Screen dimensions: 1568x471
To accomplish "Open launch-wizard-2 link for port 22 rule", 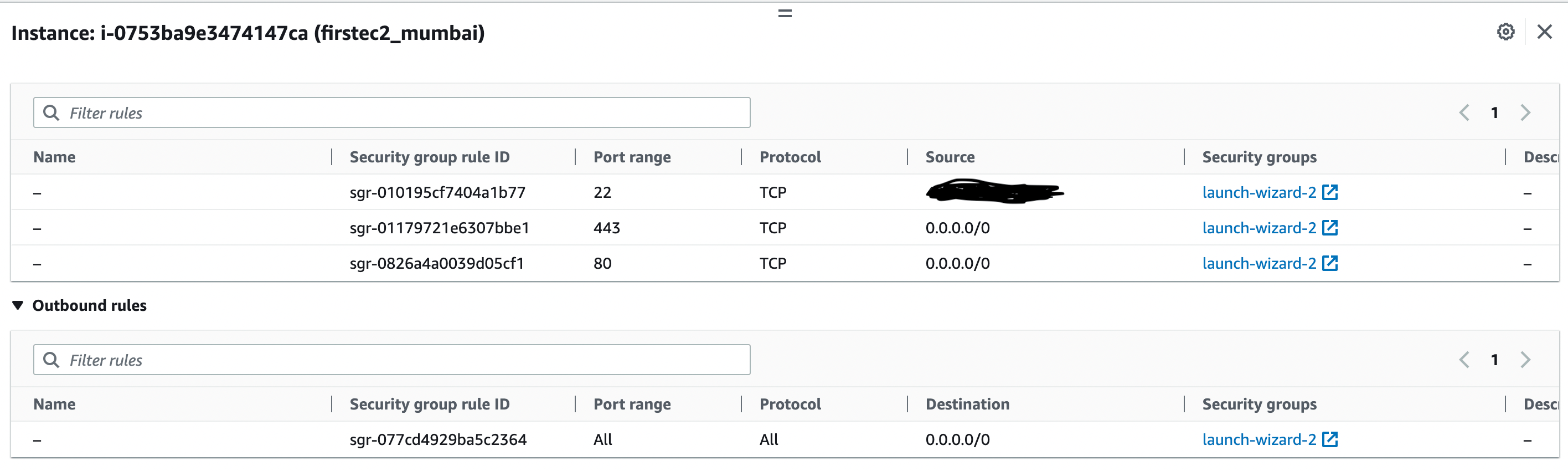I will coord(1259,192).
